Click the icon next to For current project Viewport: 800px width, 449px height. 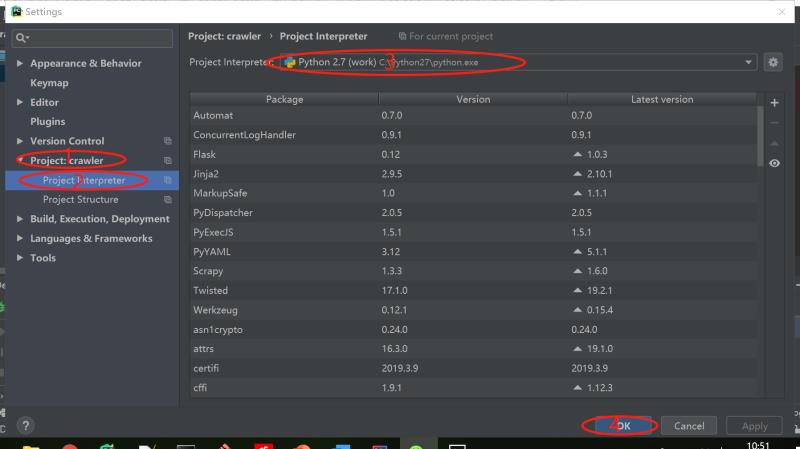[402, 36]
